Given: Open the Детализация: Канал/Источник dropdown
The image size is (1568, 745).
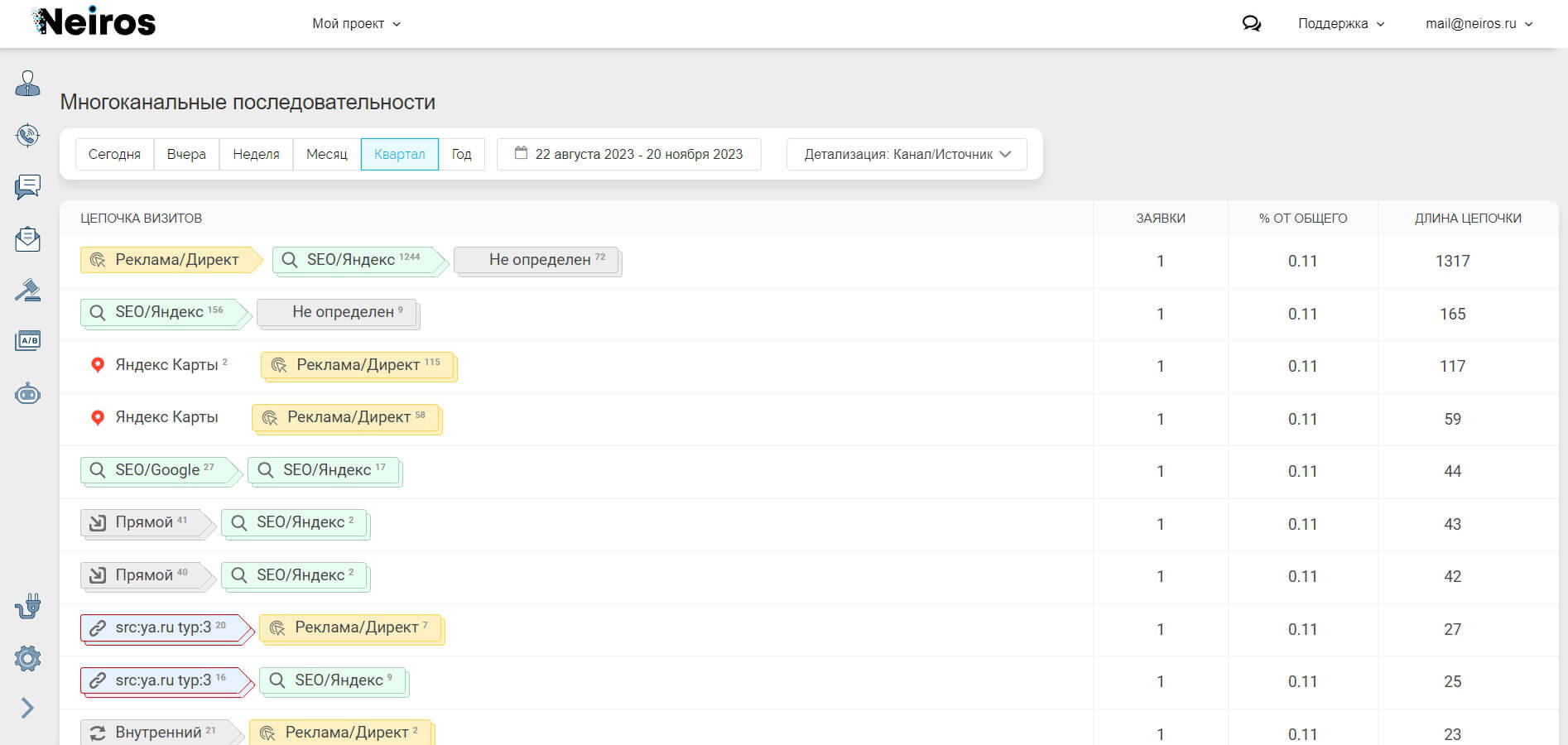Looking at the screenshot, I should pyautogui.click(x=907, y=154).
